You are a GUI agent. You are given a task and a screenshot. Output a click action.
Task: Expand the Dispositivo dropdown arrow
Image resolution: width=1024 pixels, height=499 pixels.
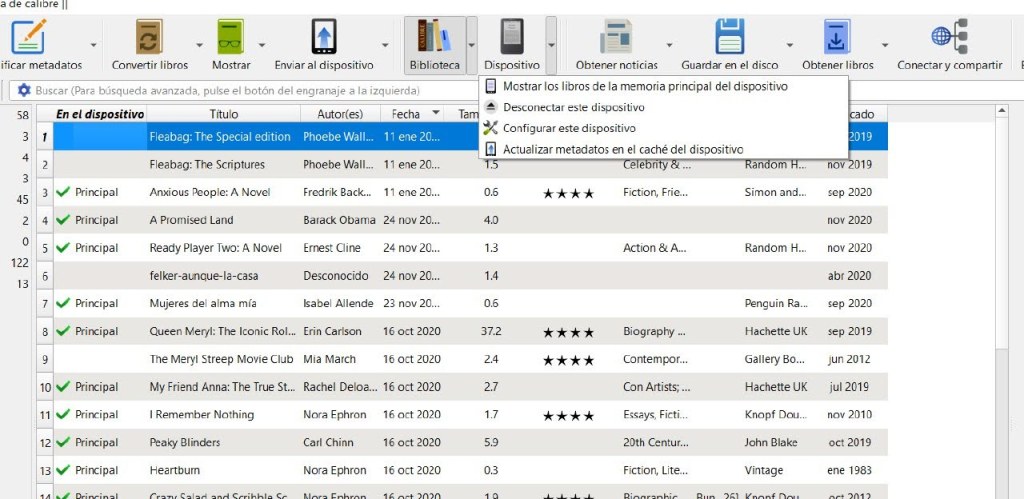tap(551, 45)
